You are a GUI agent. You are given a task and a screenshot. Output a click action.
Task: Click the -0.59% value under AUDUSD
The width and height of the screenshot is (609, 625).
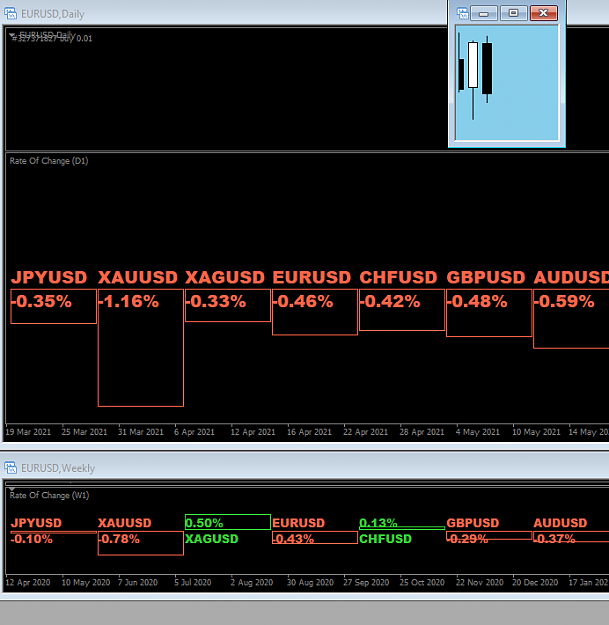pos(564,301)
